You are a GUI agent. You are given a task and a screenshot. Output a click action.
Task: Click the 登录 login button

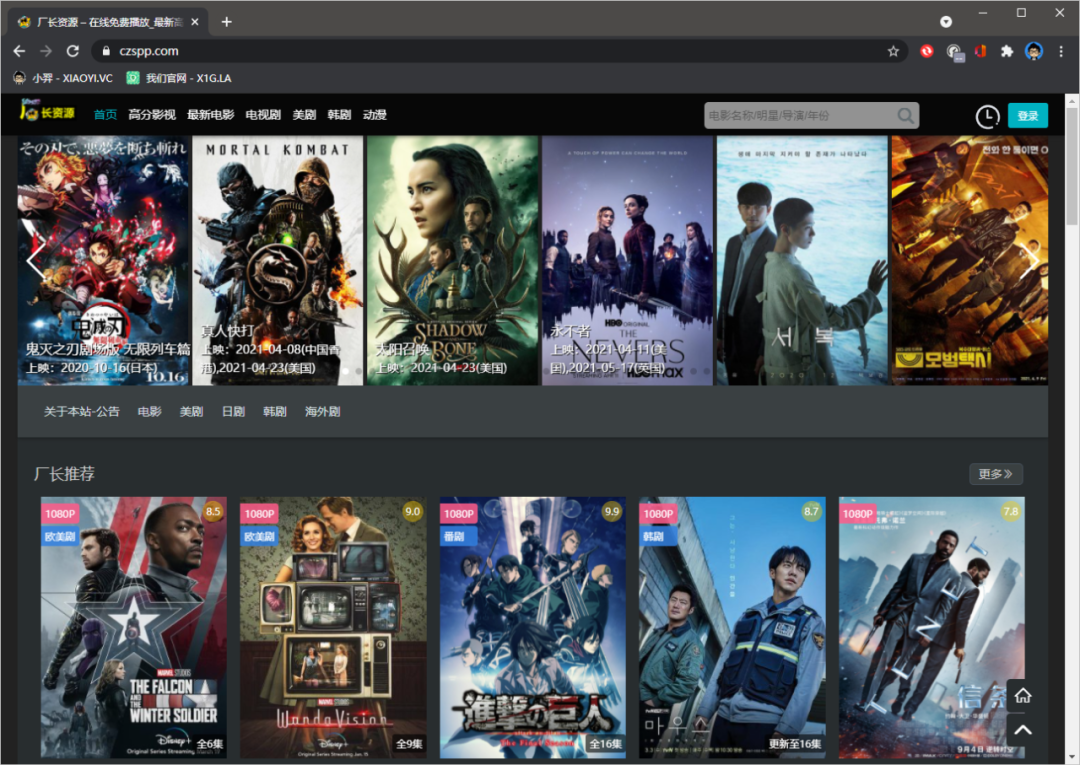point(1027,116)
